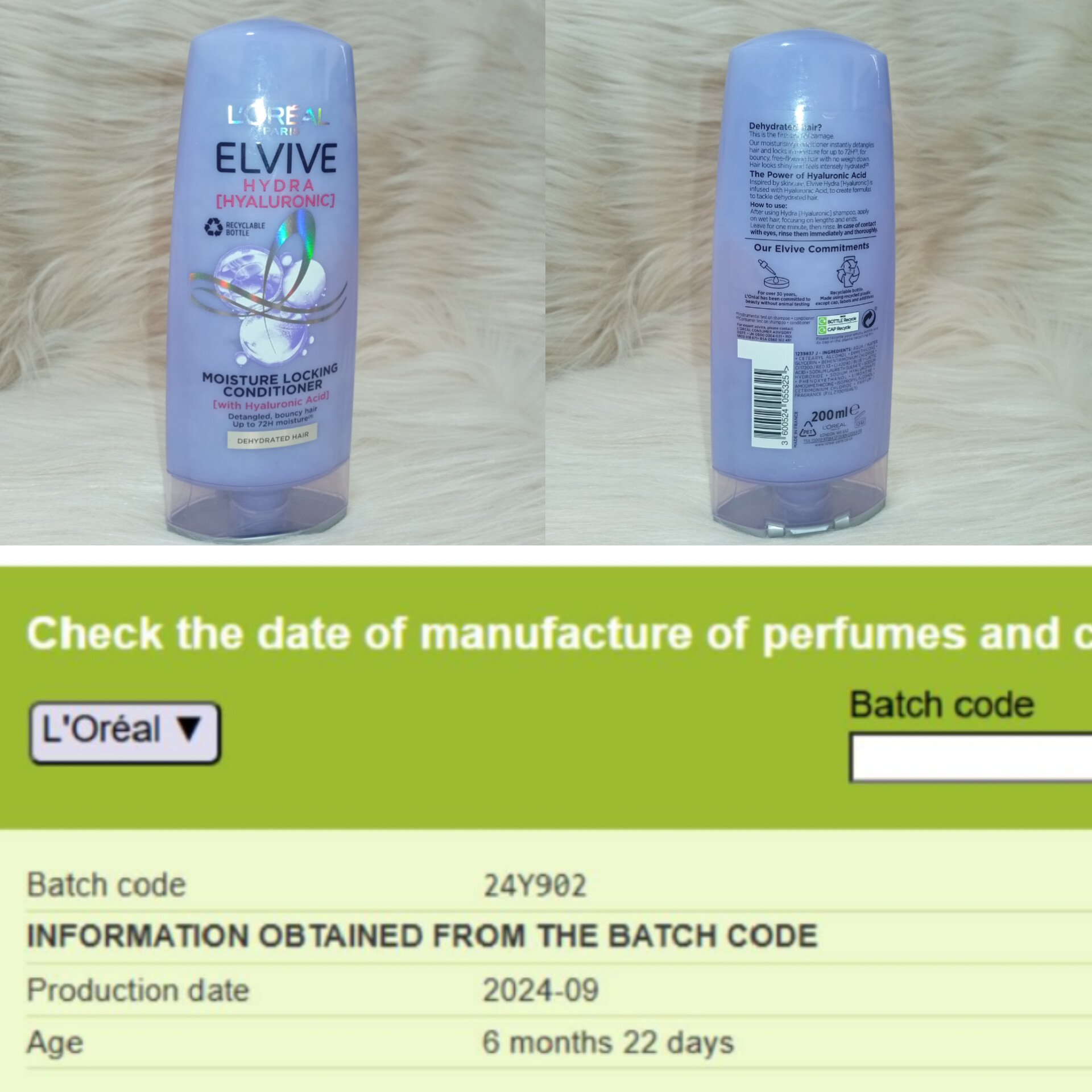Open the back bottle photo

[x=819, y=272]
